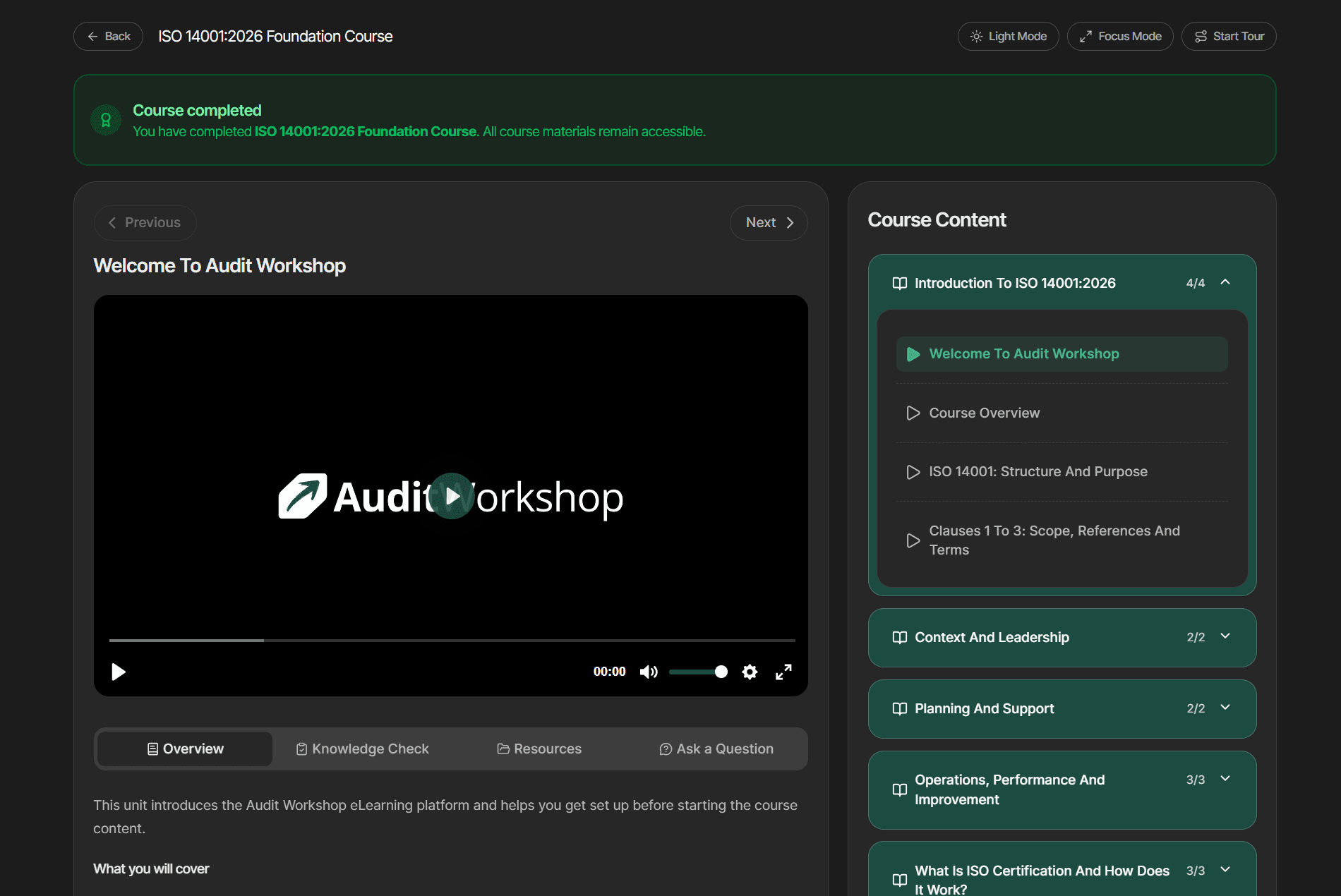The width and height of the screenshot is (1341, 896).
Task: Enable Focus Mode
Action: [1120, 36]
